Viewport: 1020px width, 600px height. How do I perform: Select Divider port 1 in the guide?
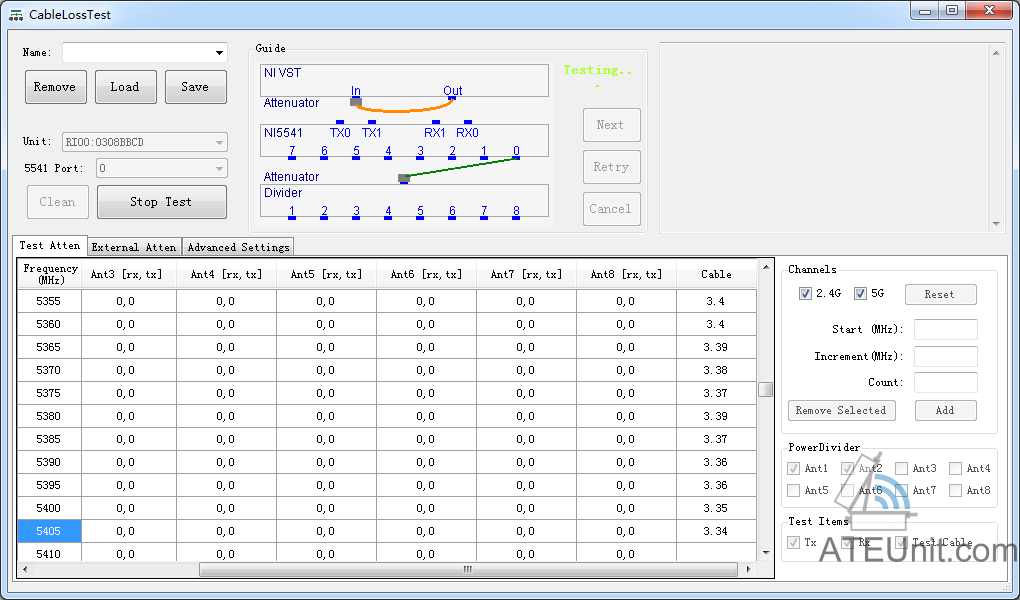(292, 212)
